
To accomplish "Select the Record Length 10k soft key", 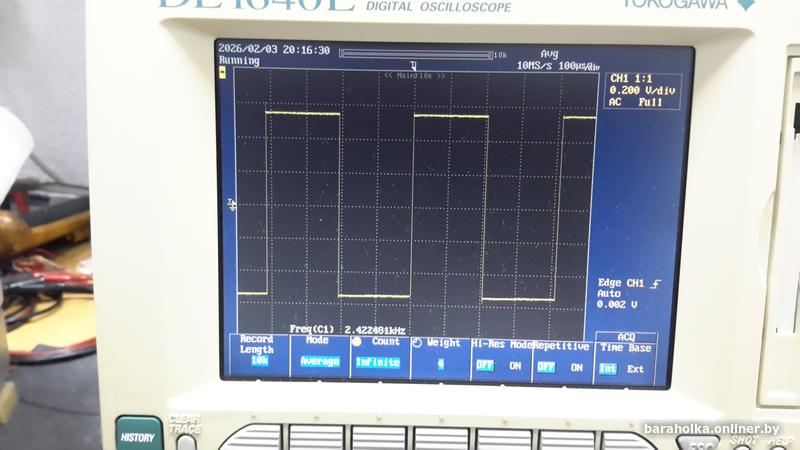I will [x=259, y=356].
